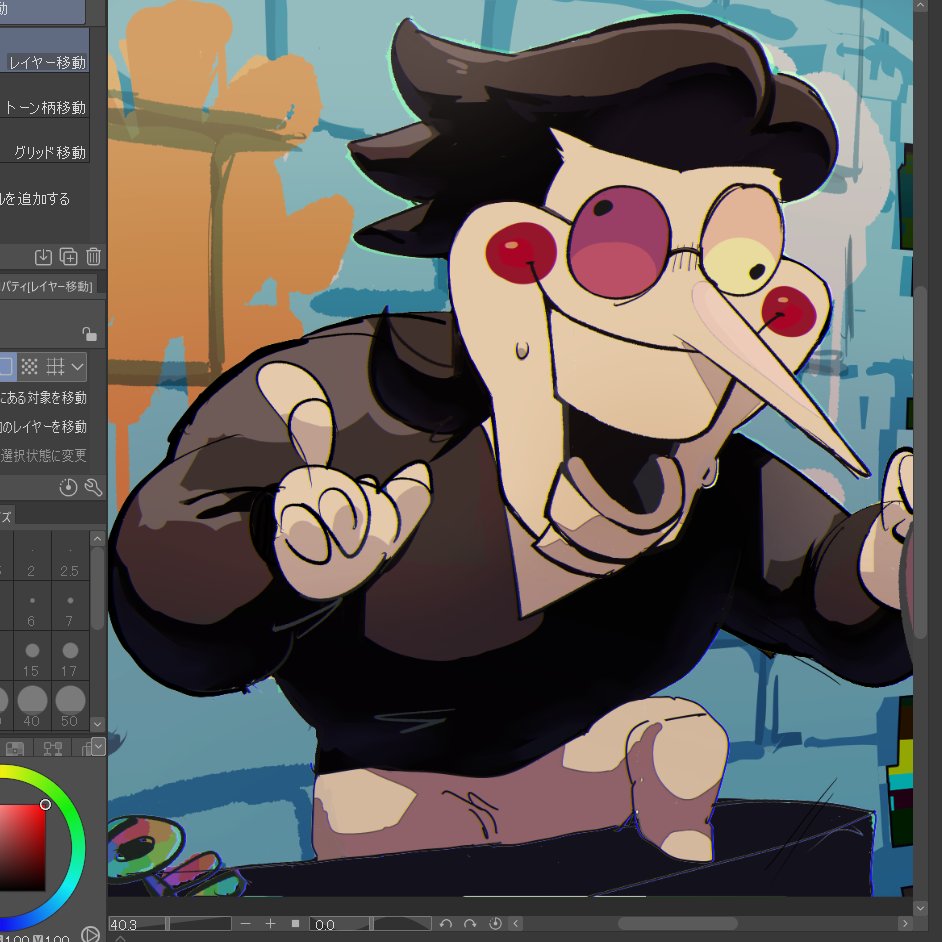Click the horizontal scrollbar left arrow
This screenshot has height=942, width=942.
(x=515, y=923)
